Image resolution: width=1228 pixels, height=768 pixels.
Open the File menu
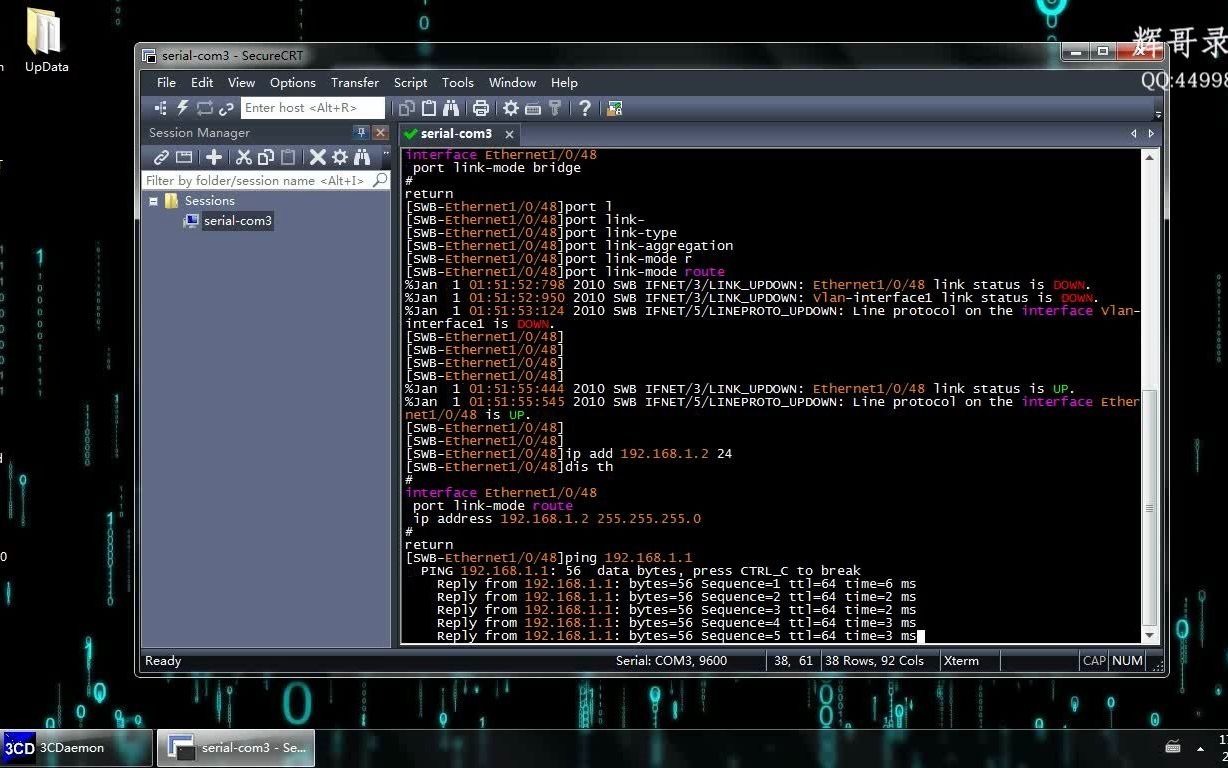coord(166,83)
